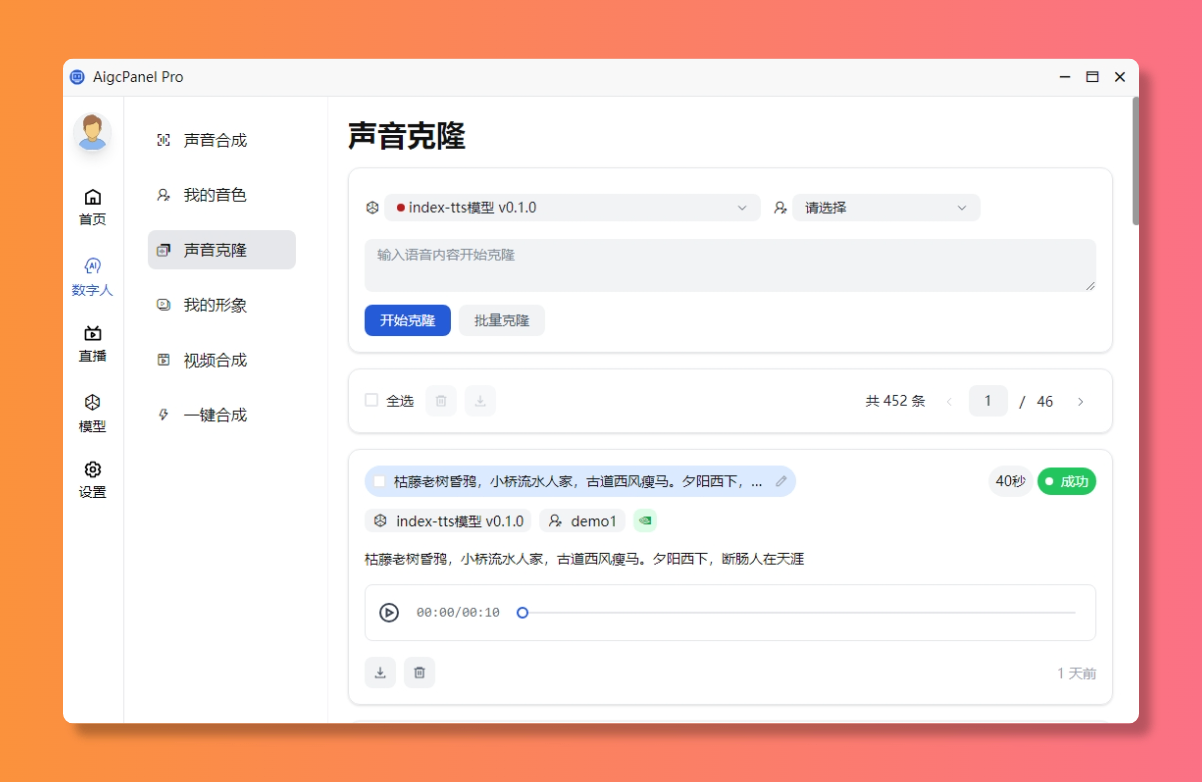Delete the record using its trash icon
The height and width of the screenshot is (782, 1202).
(x=419, y=673)
